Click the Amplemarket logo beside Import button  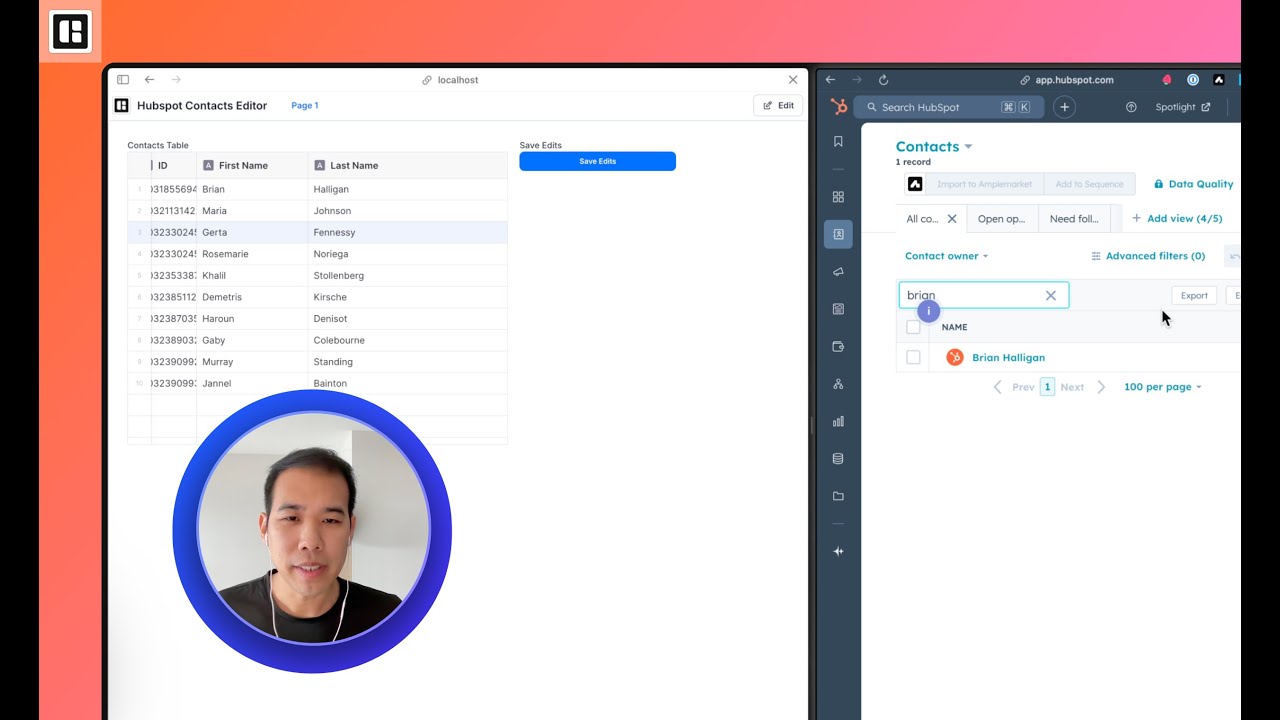pyautogui.click(x=914, y=184)
